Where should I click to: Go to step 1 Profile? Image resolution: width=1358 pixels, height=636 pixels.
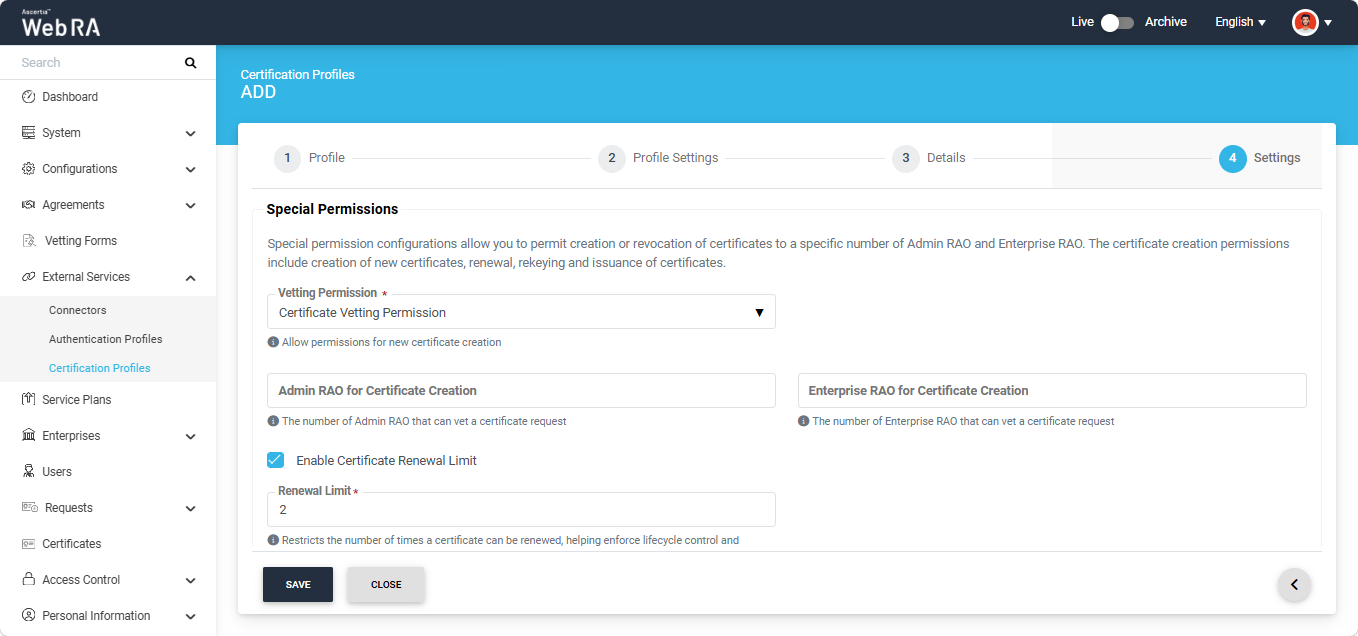click(x=309, y=158)
